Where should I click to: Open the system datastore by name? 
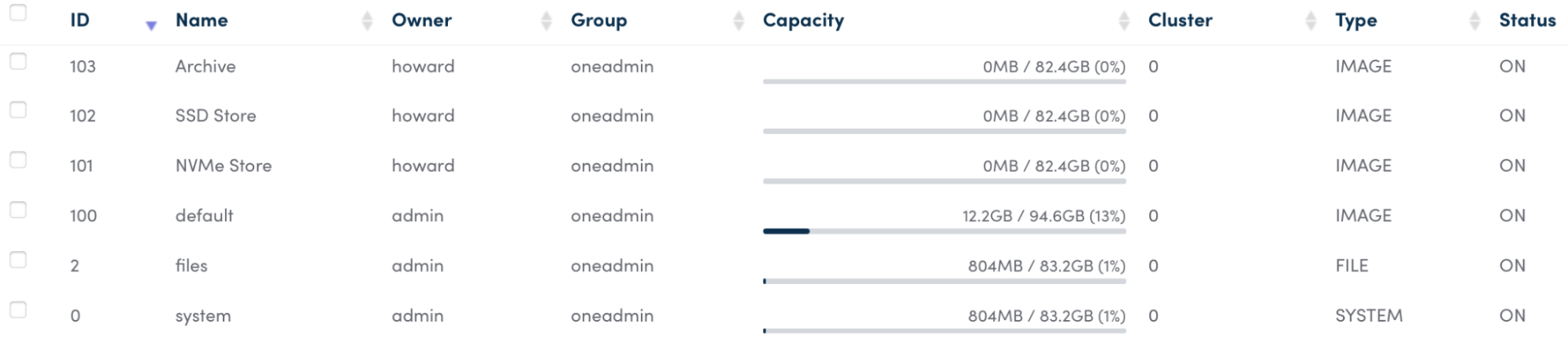(203, 315)
